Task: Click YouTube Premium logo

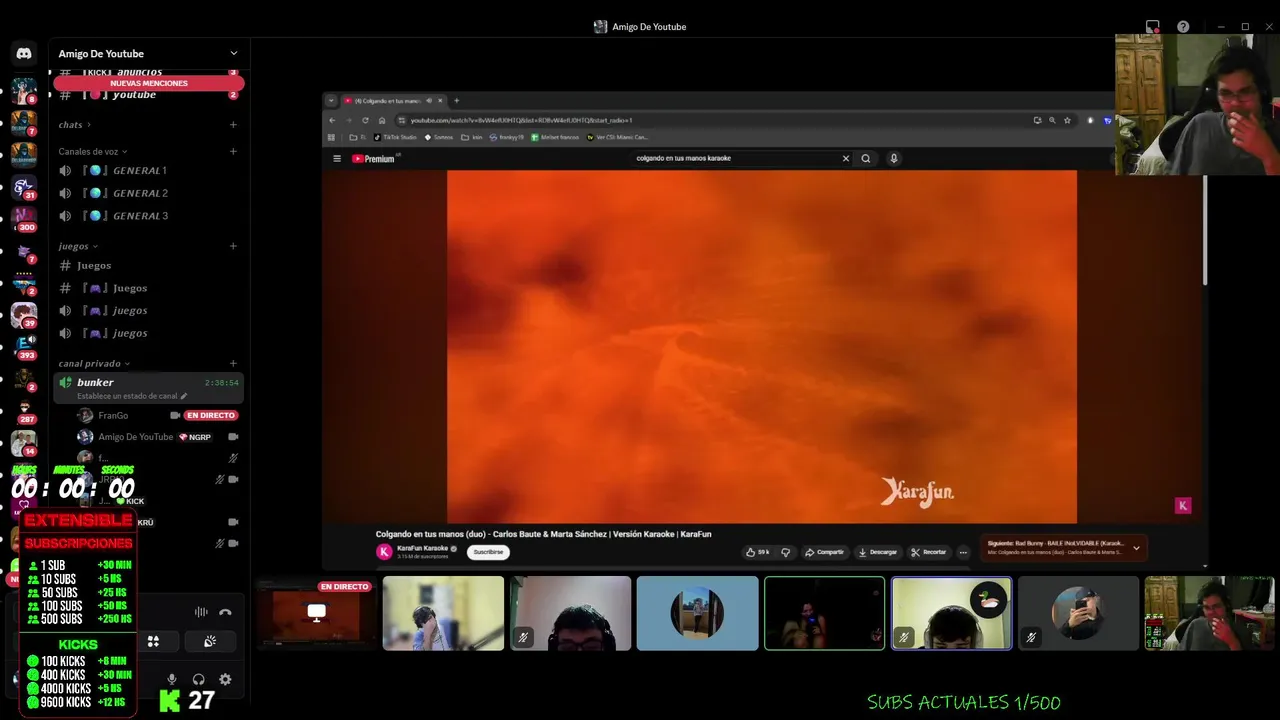Action: [375, 158]
